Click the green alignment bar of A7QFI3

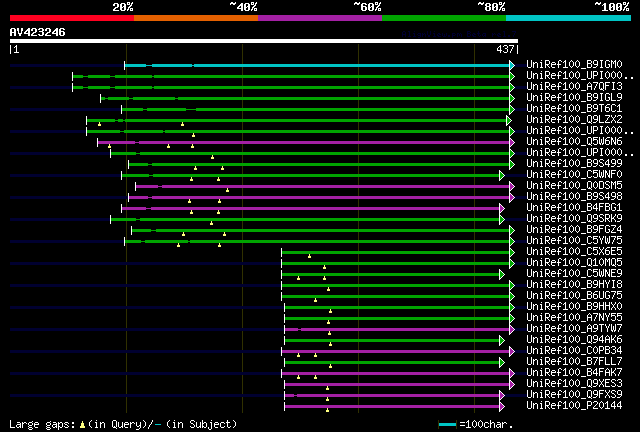pyautogui.click(x=291, y=87)
